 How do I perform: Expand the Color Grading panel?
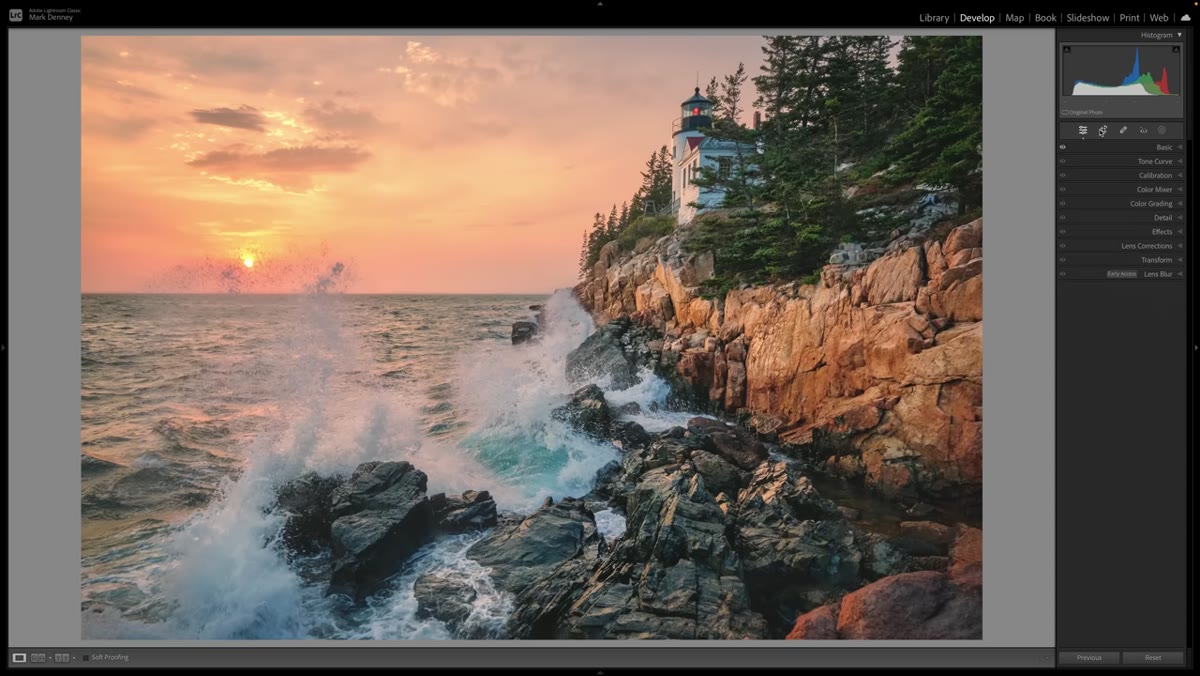[x=1180, y=203]
